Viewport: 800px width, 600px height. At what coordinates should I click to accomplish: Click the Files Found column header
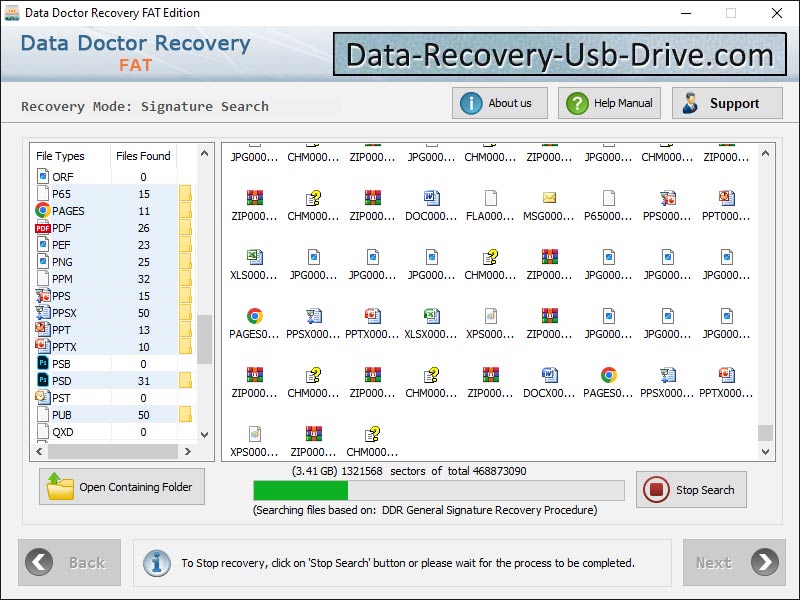tap(146, 156)
